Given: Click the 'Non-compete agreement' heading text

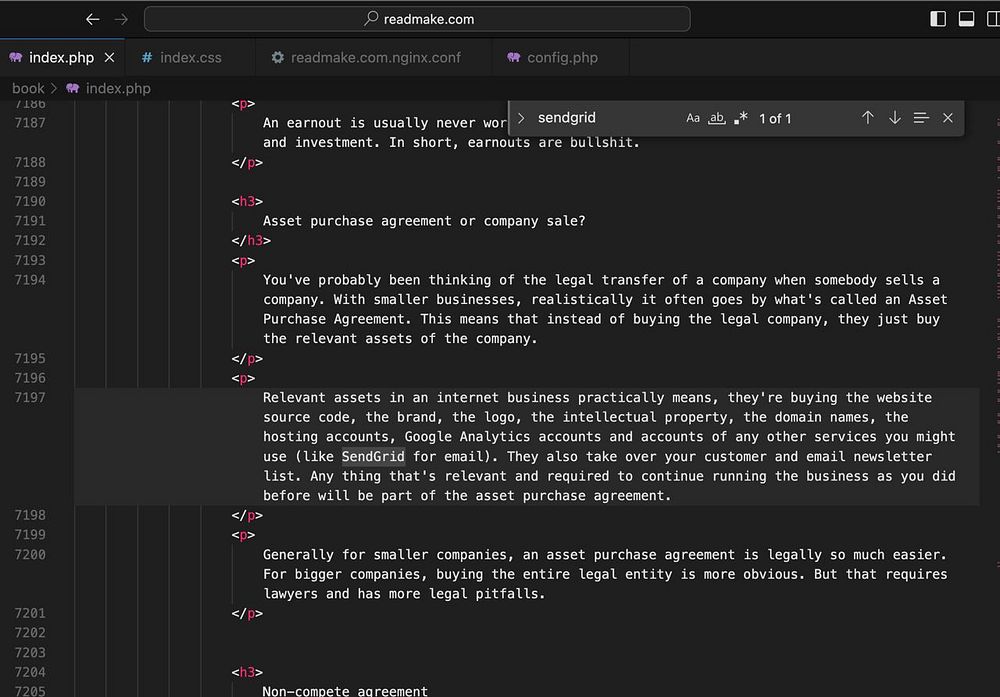Looking at the screenshot, I should pos(345,691).
